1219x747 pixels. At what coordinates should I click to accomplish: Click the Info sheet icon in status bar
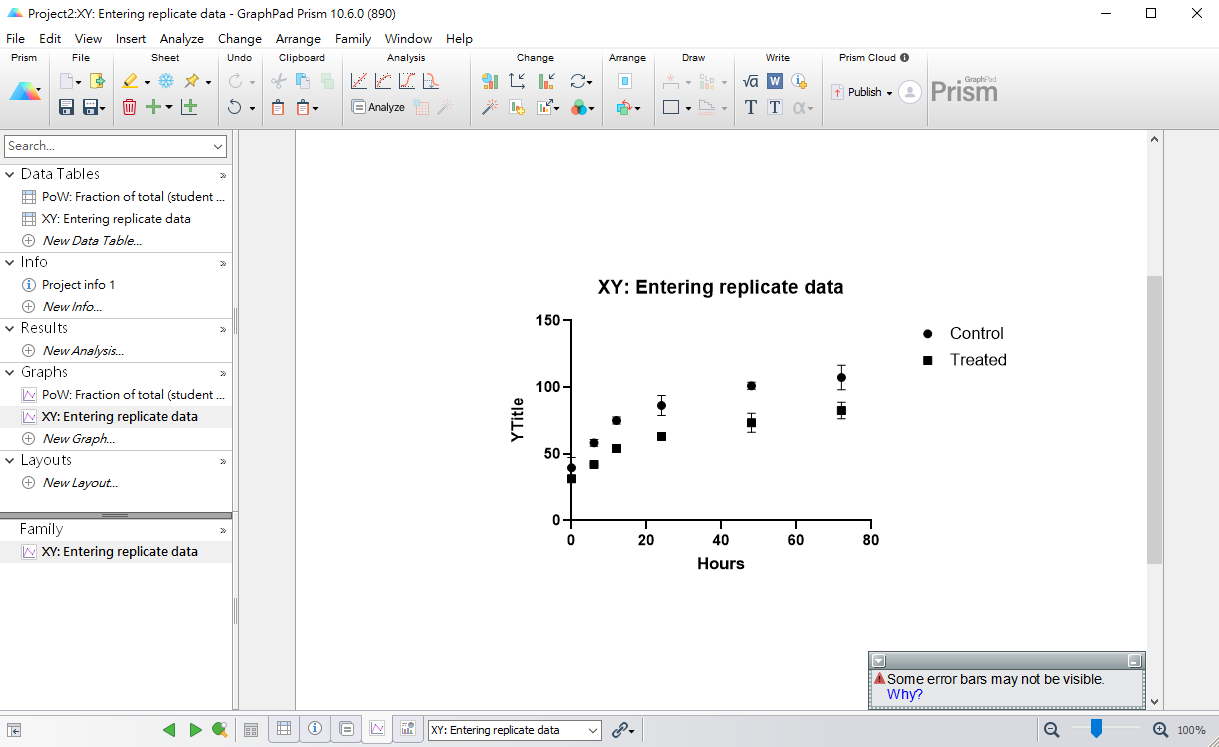tap(315, 729)
